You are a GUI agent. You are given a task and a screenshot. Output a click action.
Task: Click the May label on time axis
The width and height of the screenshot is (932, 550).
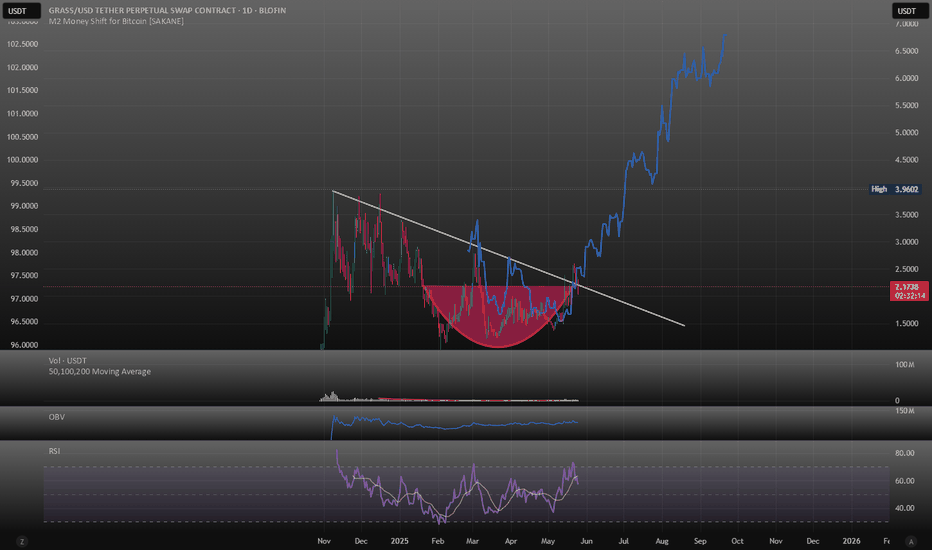click(x=548, y=541)
